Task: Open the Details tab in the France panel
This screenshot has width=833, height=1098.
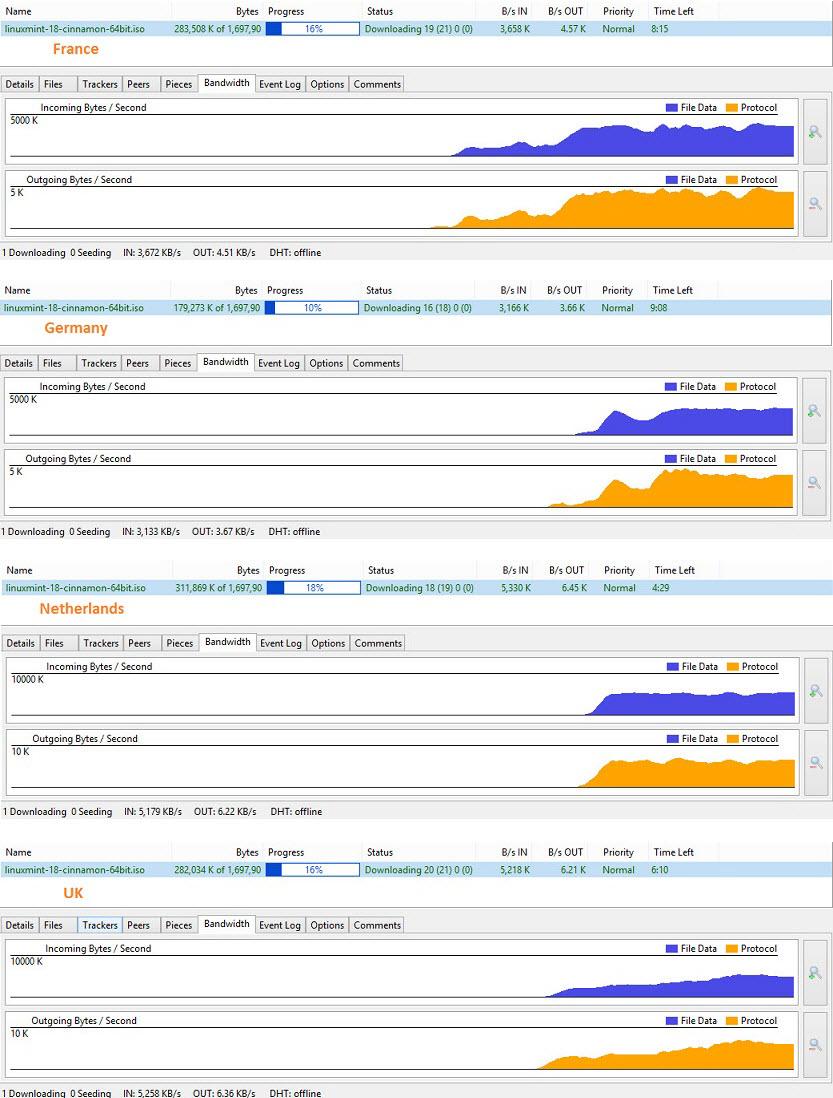Action: point(20,84)
